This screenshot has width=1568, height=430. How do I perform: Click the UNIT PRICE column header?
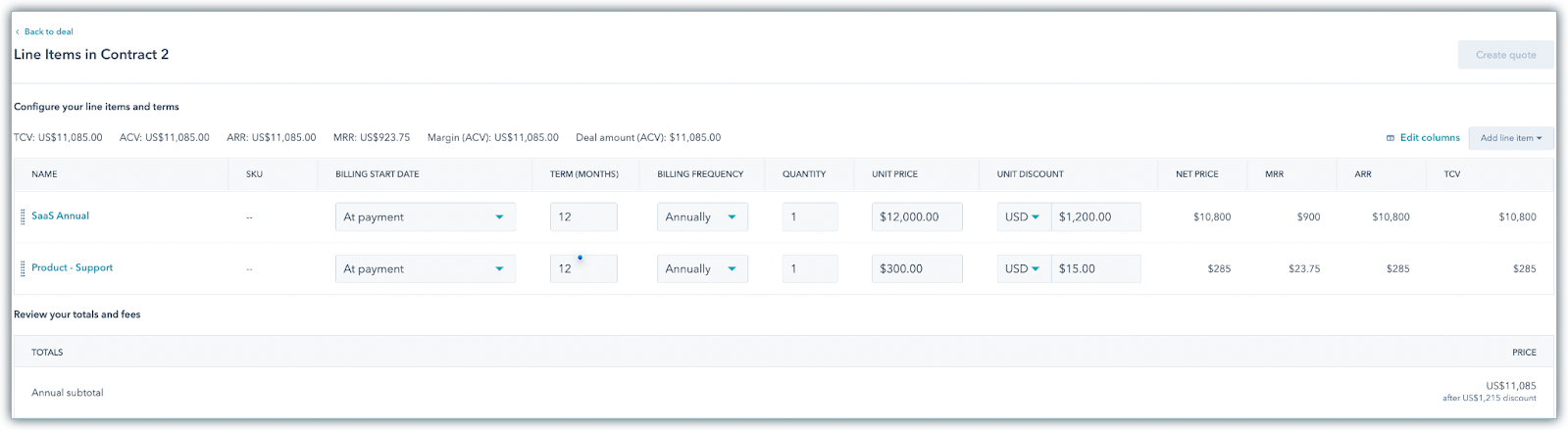coord(895,174)
